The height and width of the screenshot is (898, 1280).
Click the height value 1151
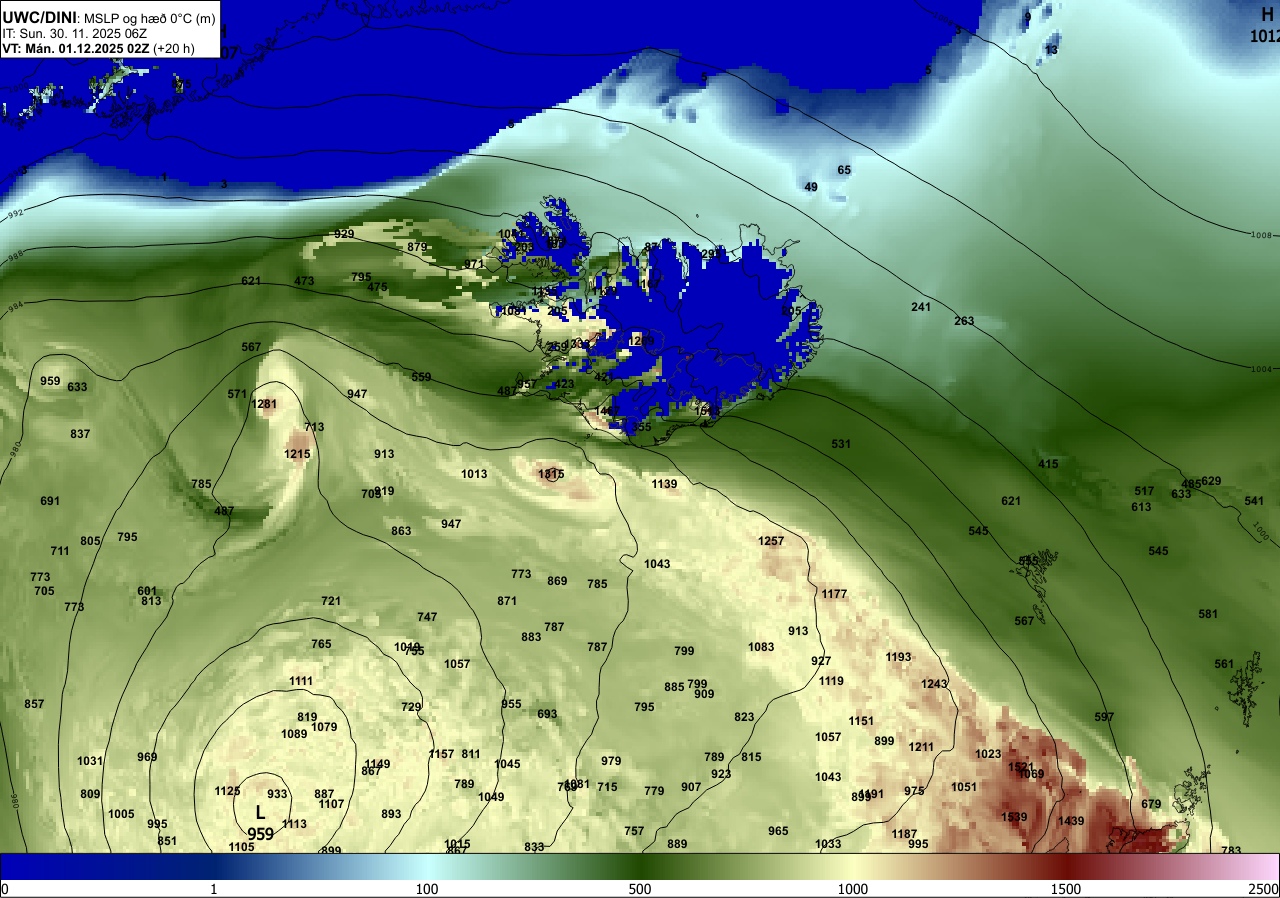click(861, 721)
